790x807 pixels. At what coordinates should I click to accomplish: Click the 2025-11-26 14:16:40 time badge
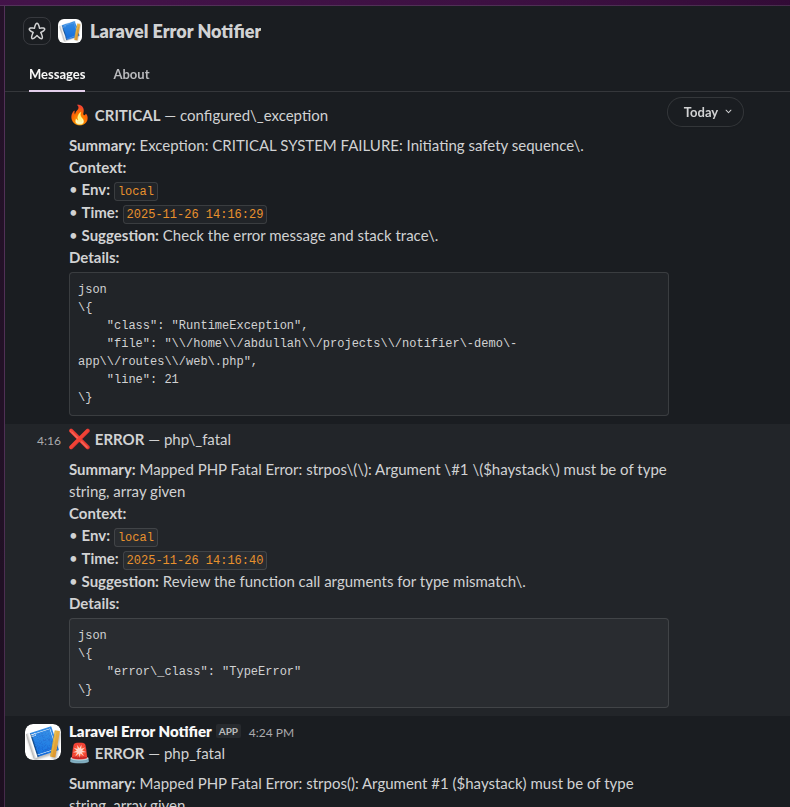click(x=195, y=559)
